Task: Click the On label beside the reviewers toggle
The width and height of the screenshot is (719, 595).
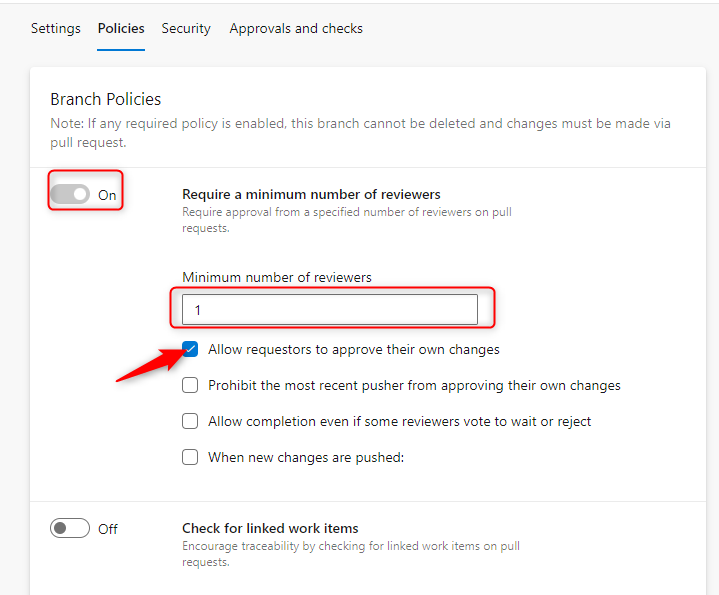Action: click(x=107, y=195)
